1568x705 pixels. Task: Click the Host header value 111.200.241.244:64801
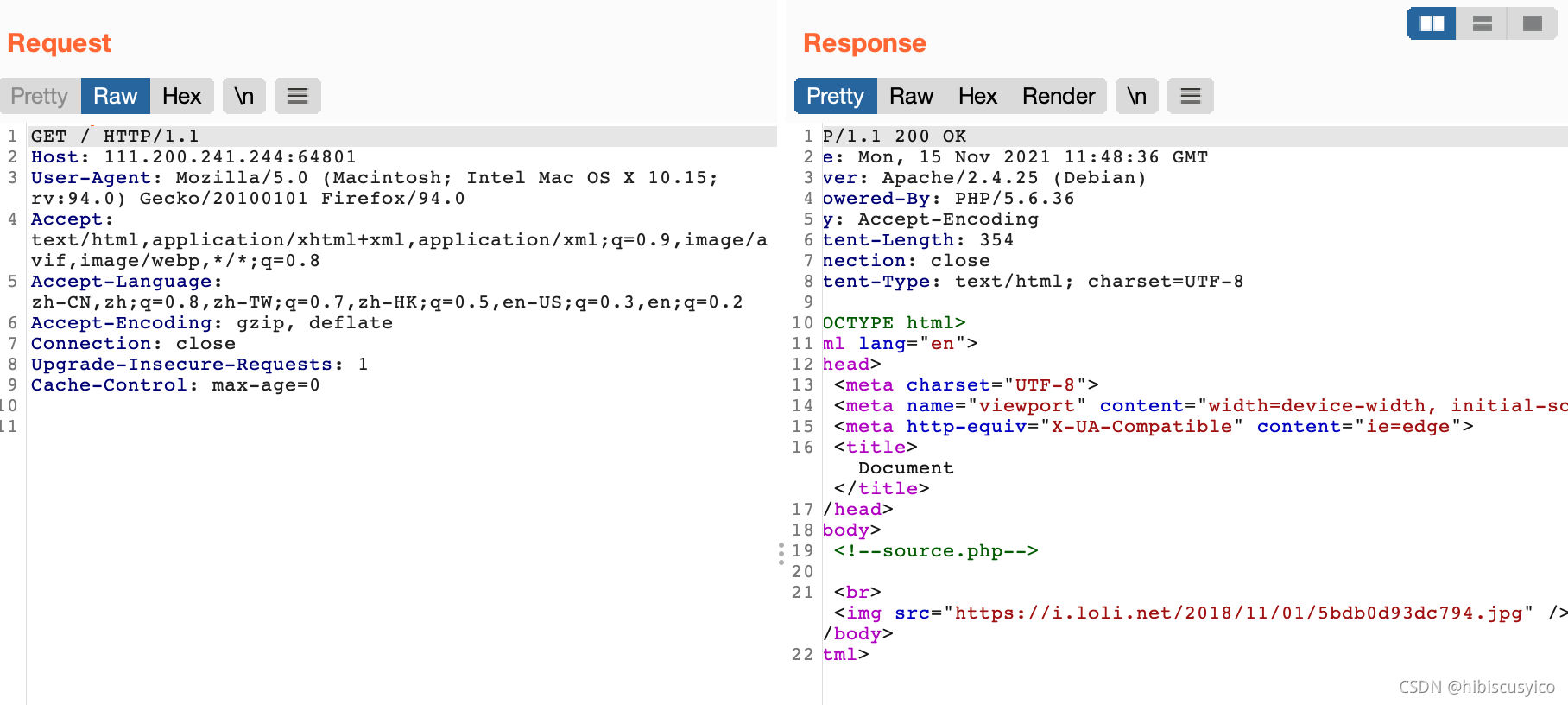[230, 157]
